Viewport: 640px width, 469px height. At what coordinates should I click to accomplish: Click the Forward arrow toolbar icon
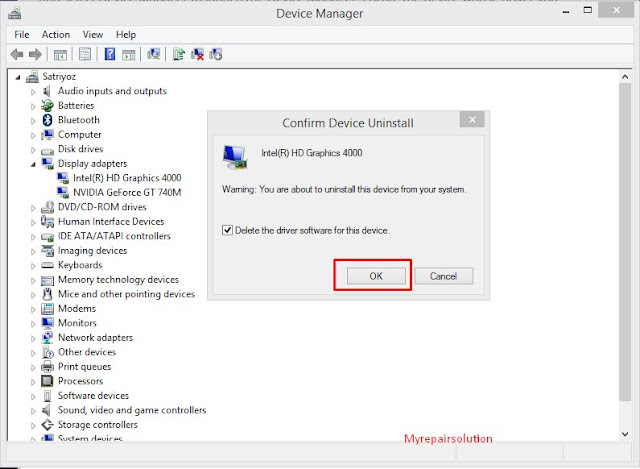pos(35,54)
